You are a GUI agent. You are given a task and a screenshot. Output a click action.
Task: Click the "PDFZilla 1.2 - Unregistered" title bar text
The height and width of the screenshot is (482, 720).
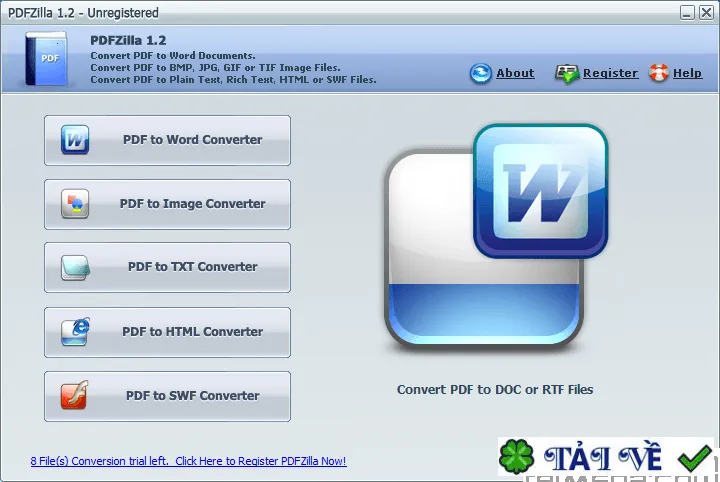[x=83, y=13]
